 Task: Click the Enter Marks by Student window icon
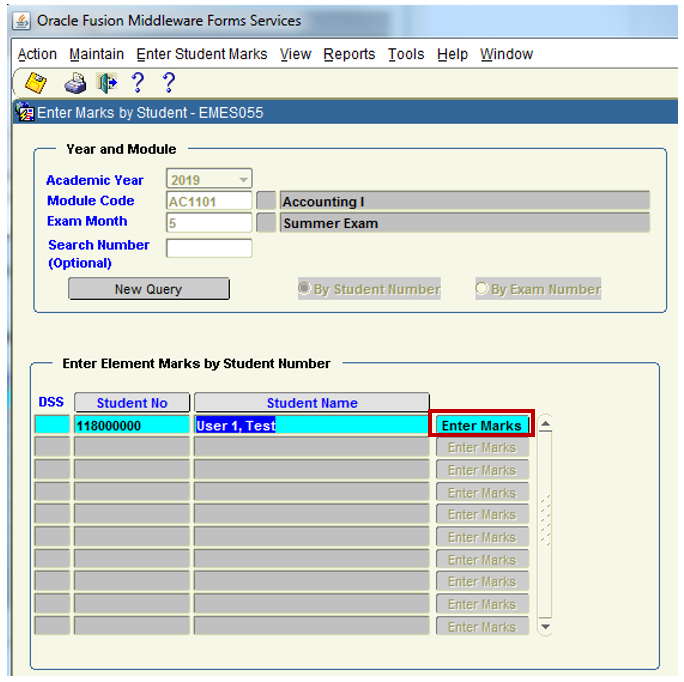coord(25,113)
